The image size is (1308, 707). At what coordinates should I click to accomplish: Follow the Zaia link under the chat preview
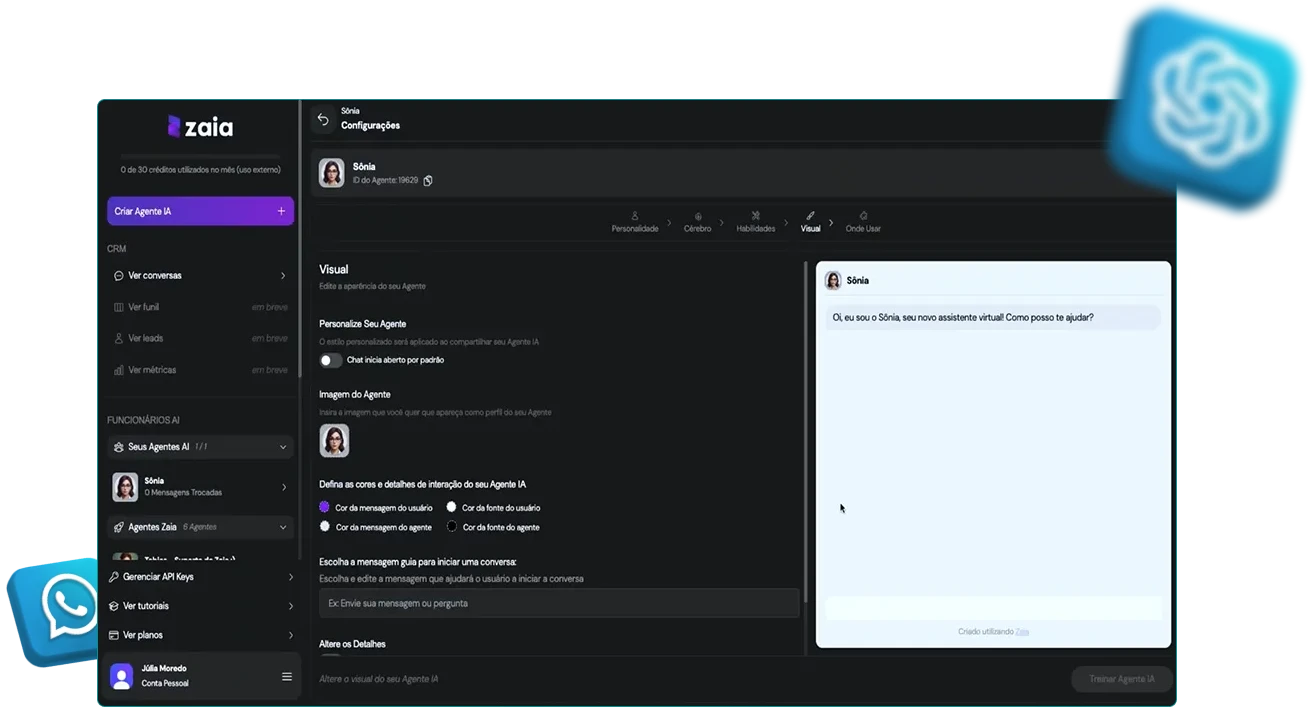(1022, 632)
